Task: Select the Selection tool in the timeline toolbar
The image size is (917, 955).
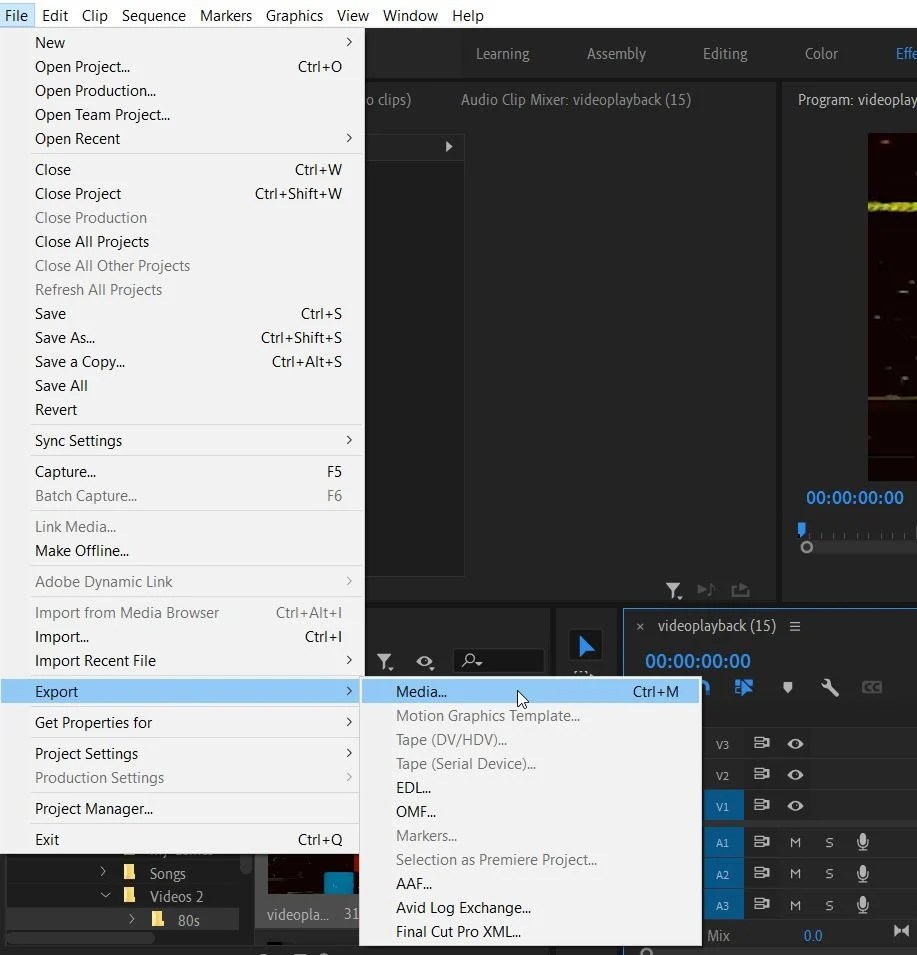Action: click(x=588, y=643)
